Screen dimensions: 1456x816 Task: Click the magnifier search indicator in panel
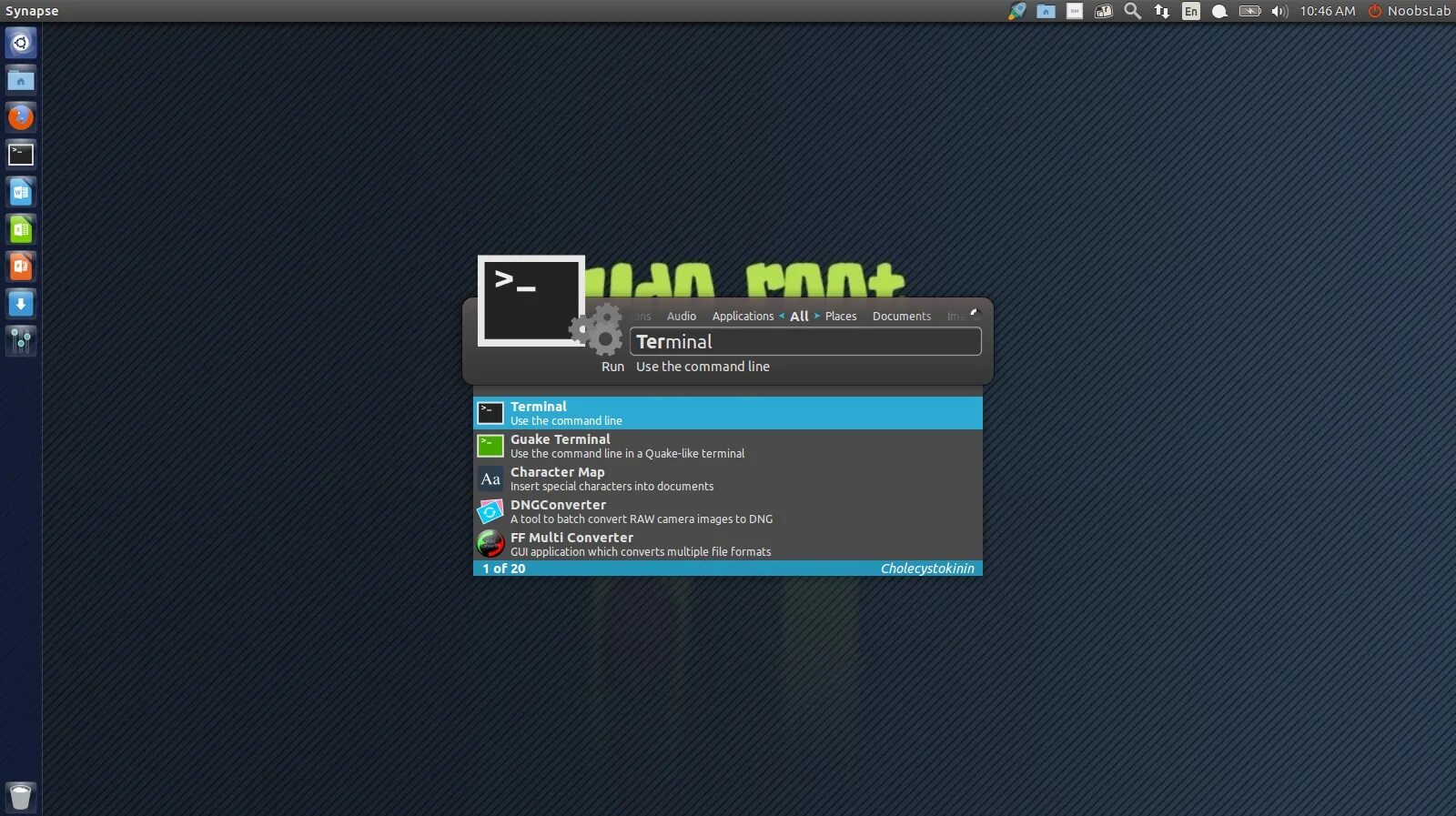tap(1133, 11)
